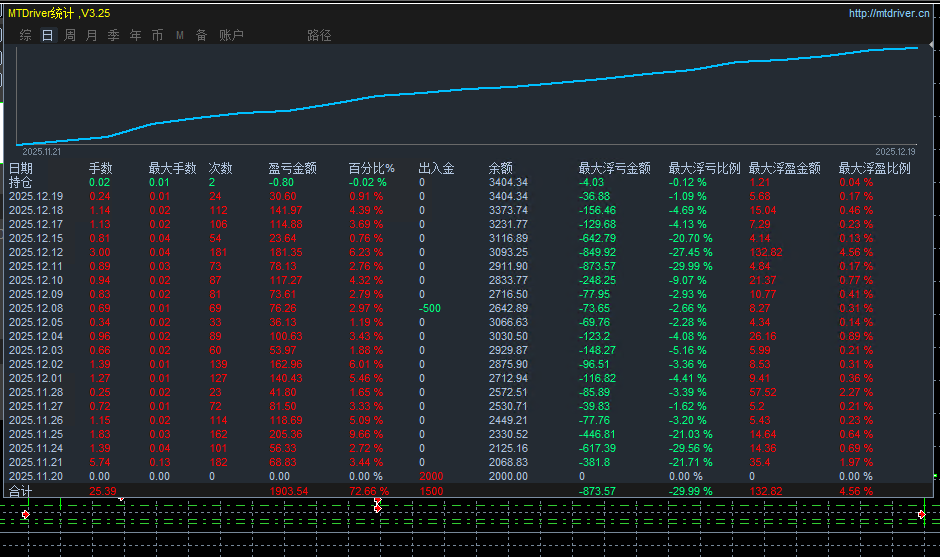Switch to the 综 summary tab
The image size is (940, 557).
26,35
